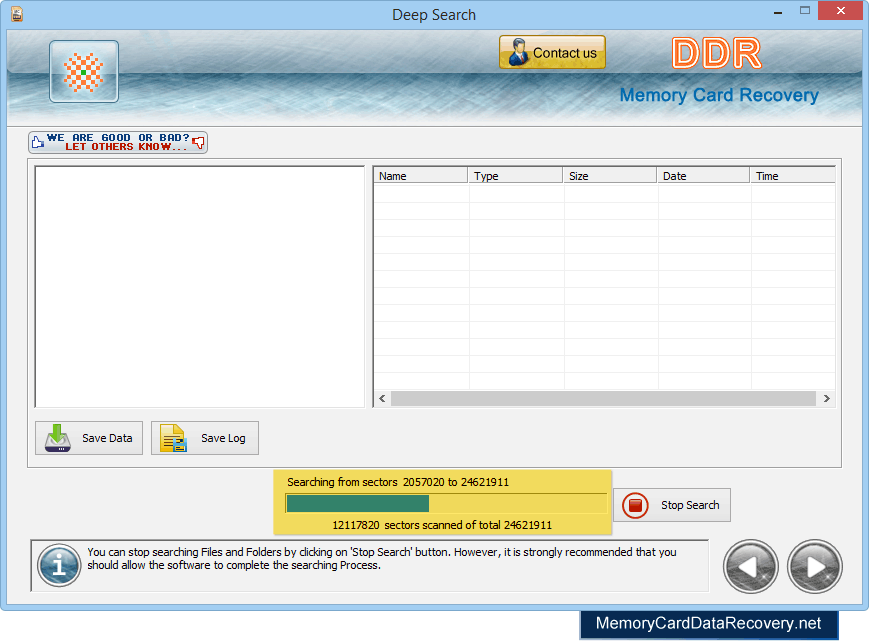Viewport: 869px width, 641px height.
Task: Click the application icon in the title bar
Action: point(17,14)
